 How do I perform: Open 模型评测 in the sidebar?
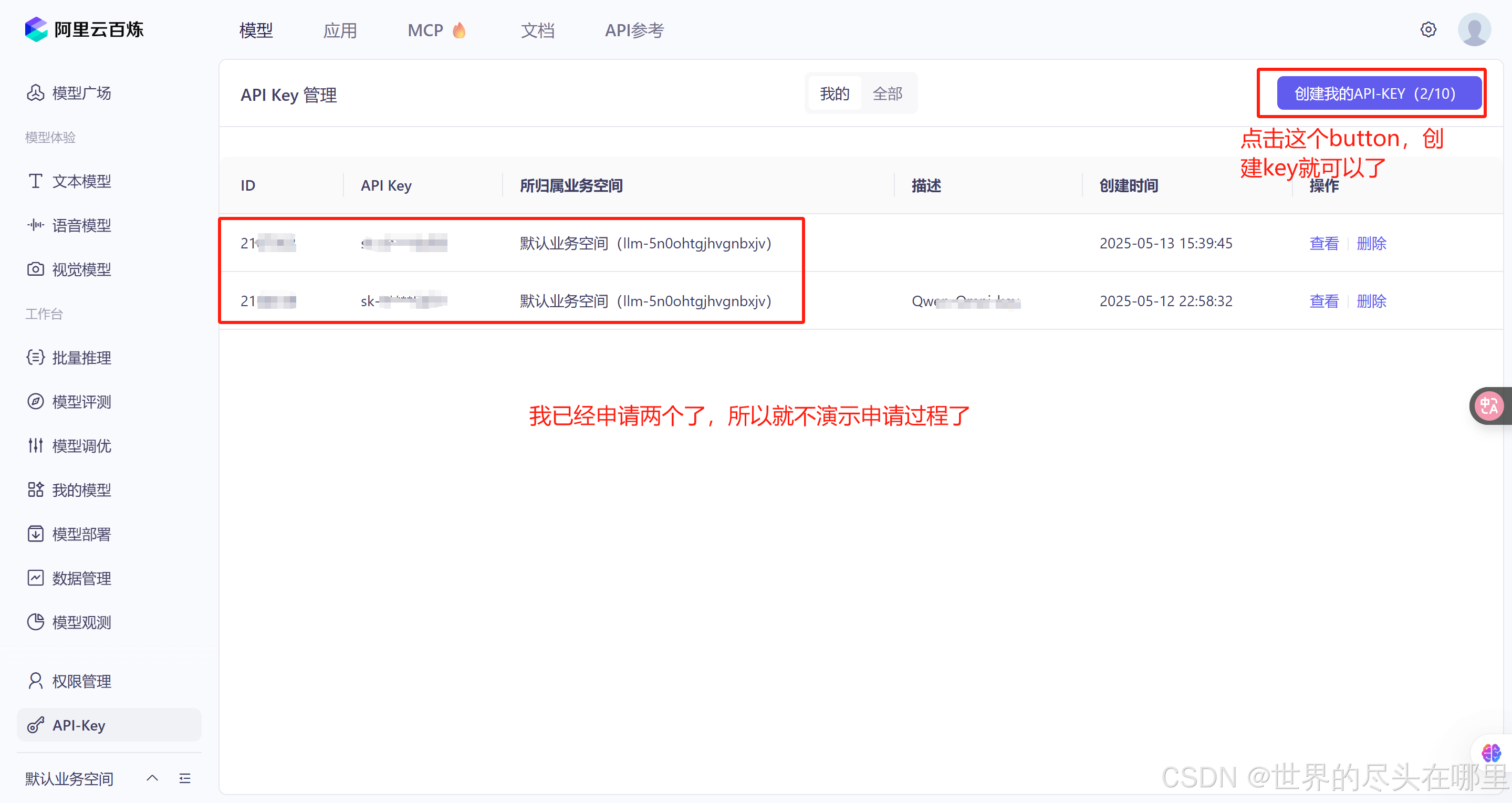coord(81,401)
